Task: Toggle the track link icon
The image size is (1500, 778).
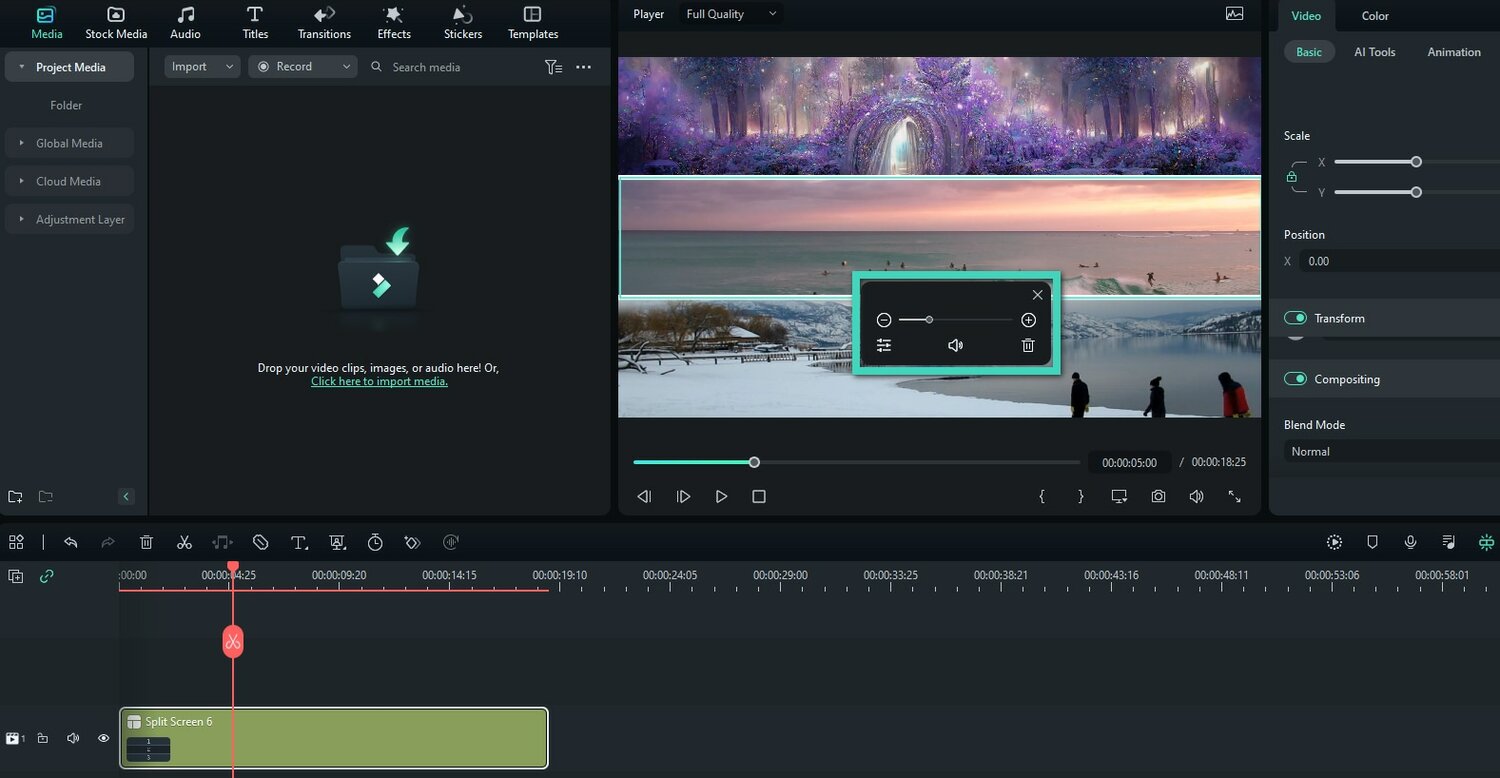Action: pos(46,576)
